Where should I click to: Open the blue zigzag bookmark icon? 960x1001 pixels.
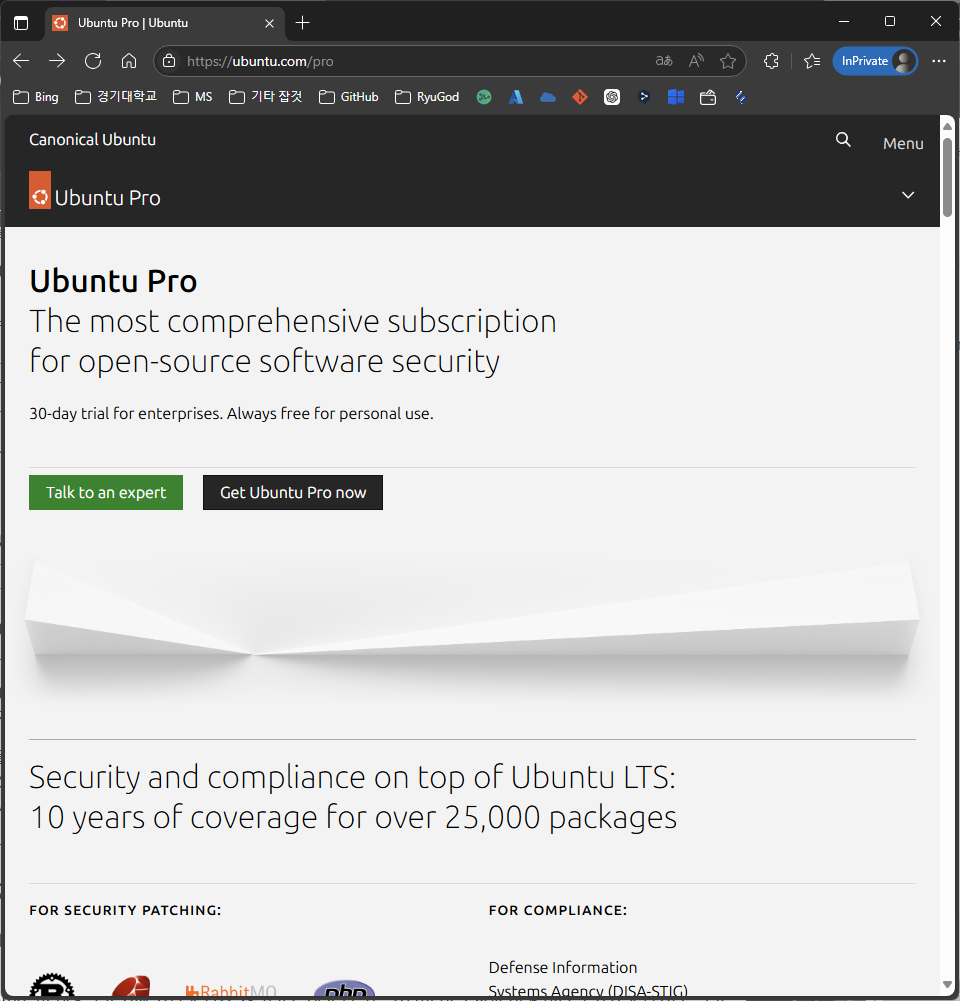point(740,97)
